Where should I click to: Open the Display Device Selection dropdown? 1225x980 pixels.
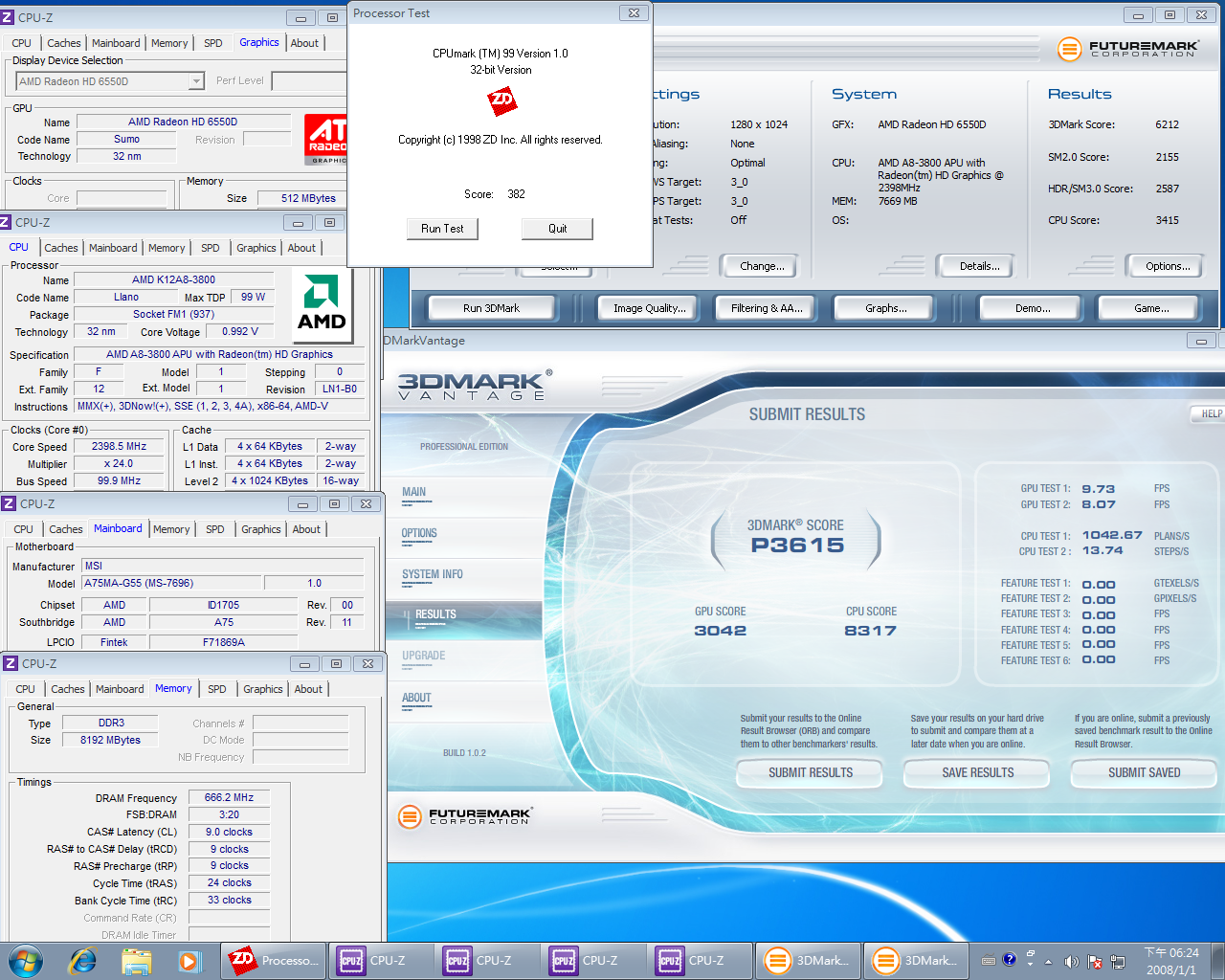pos(196,81)
